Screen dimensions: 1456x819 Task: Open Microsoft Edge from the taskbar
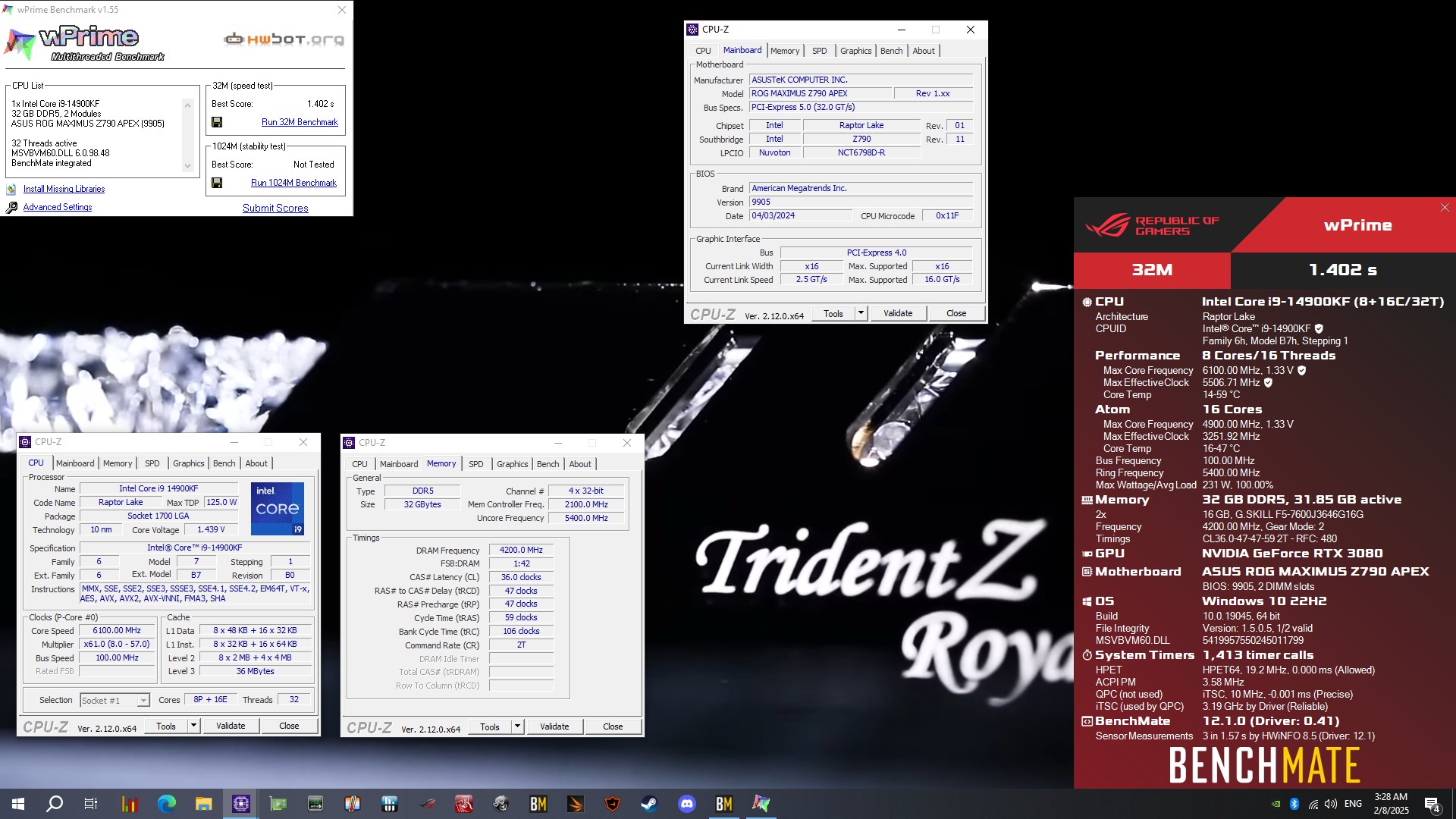click(x=166, y=804)
